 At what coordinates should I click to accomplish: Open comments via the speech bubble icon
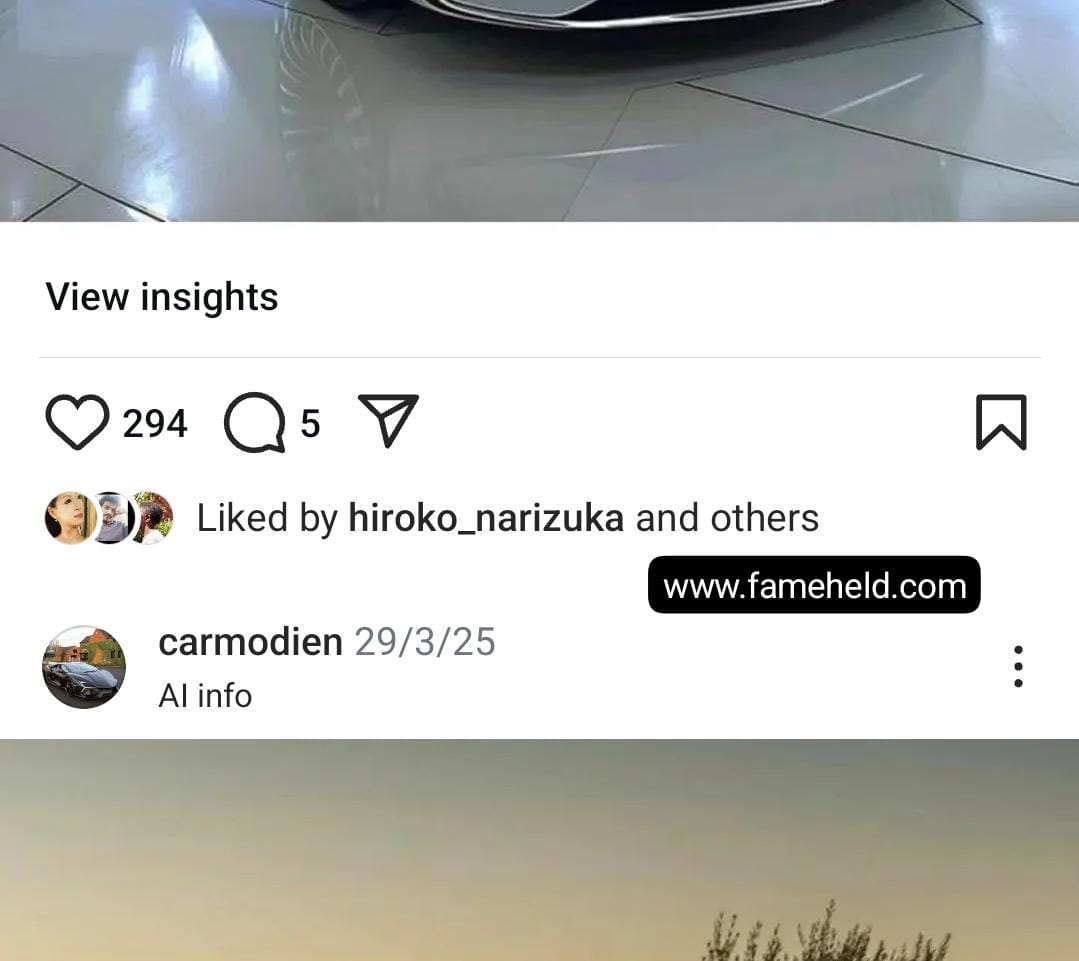255,422
